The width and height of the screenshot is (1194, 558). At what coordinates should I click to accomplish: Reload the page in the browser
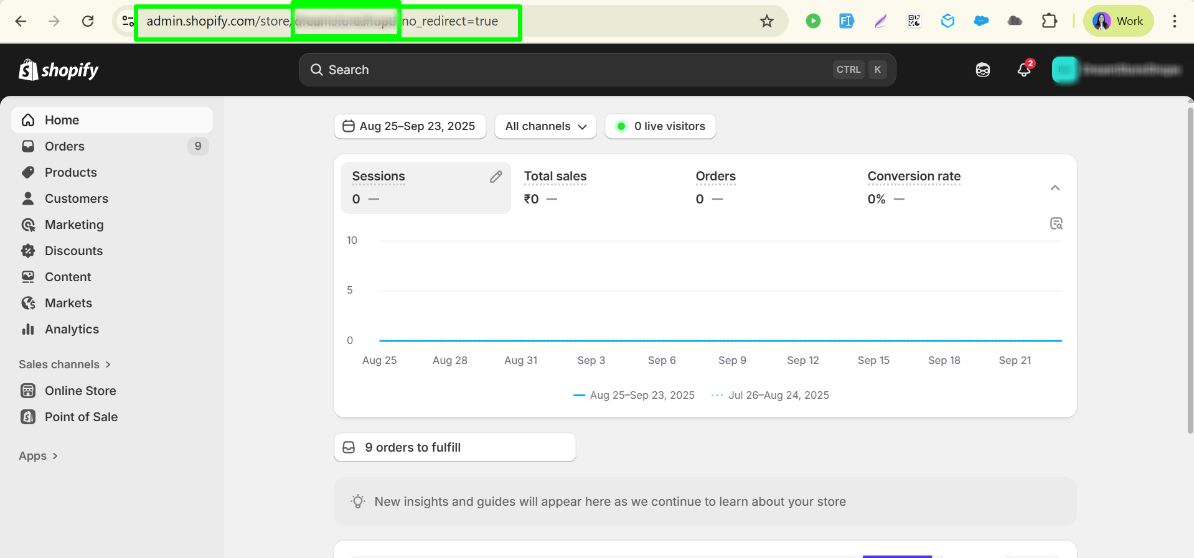[x=88, y=21]
